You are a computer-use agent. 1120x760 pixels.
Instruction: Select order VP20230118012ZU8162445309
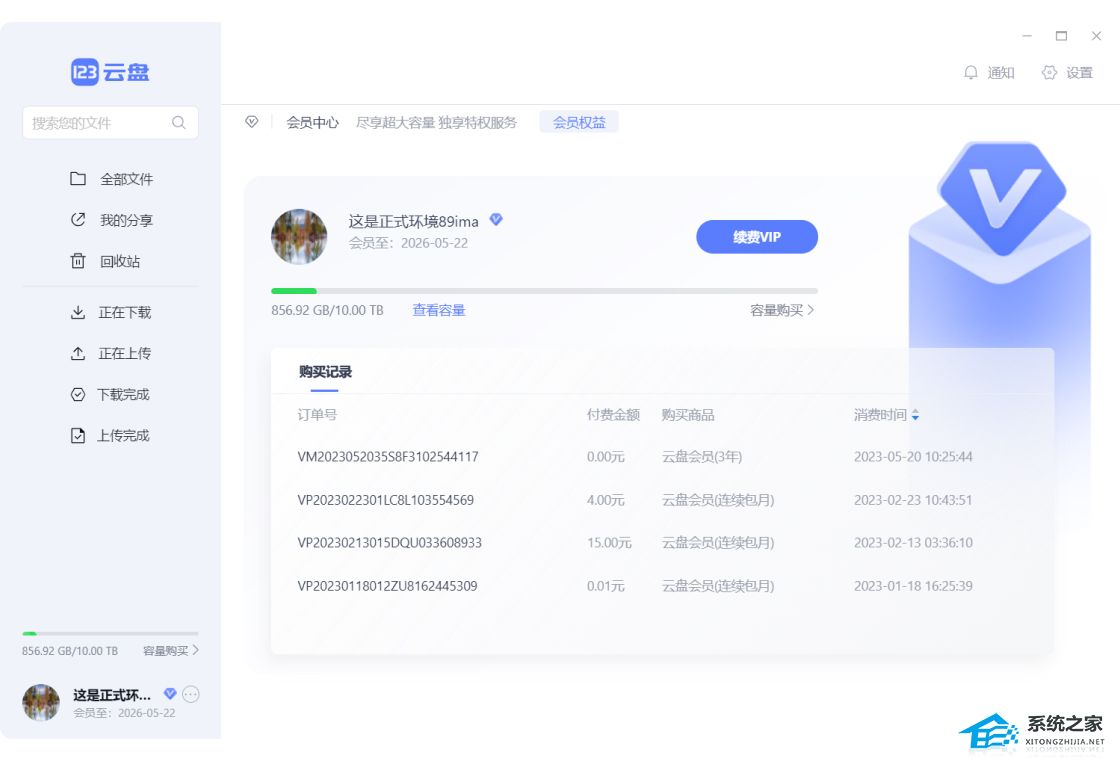point(387,586)
